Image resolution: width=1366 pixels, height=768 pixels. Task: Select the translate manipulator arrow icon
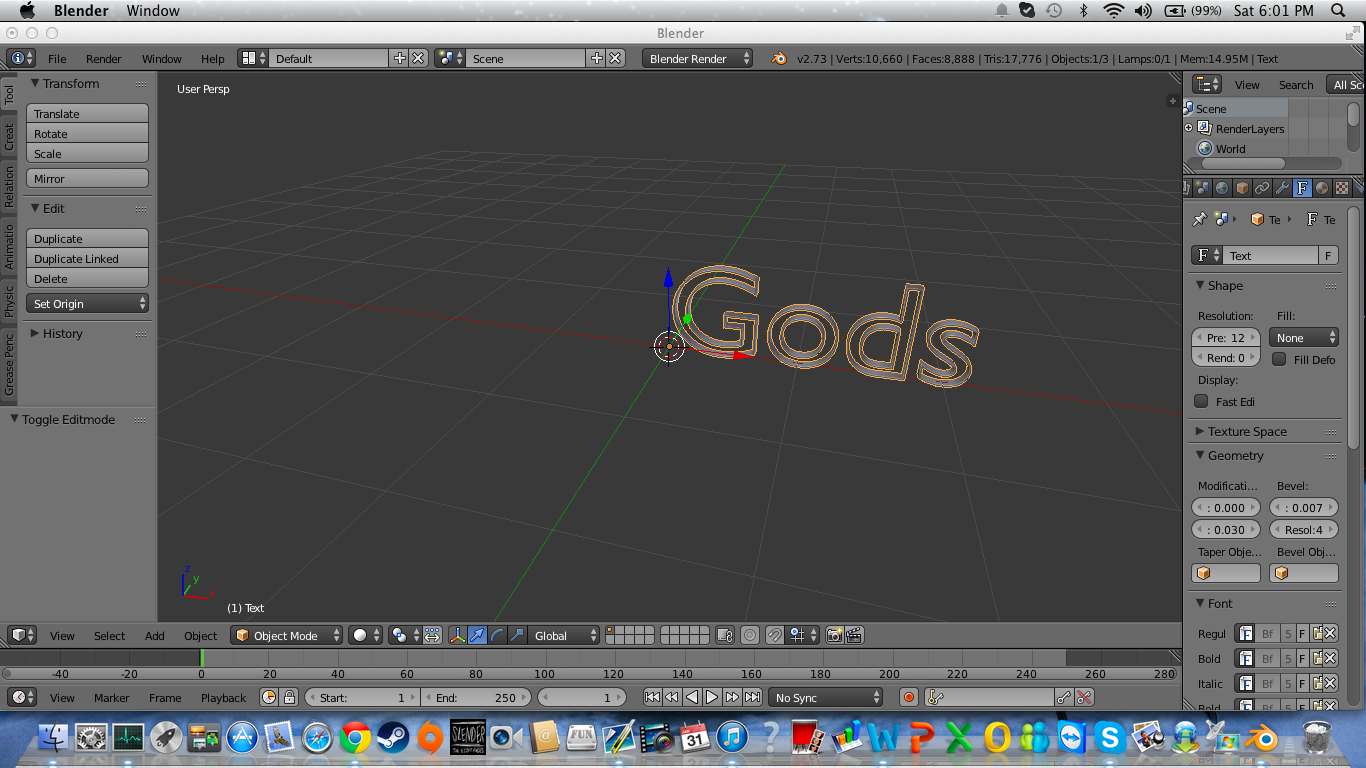click(477, 635)
